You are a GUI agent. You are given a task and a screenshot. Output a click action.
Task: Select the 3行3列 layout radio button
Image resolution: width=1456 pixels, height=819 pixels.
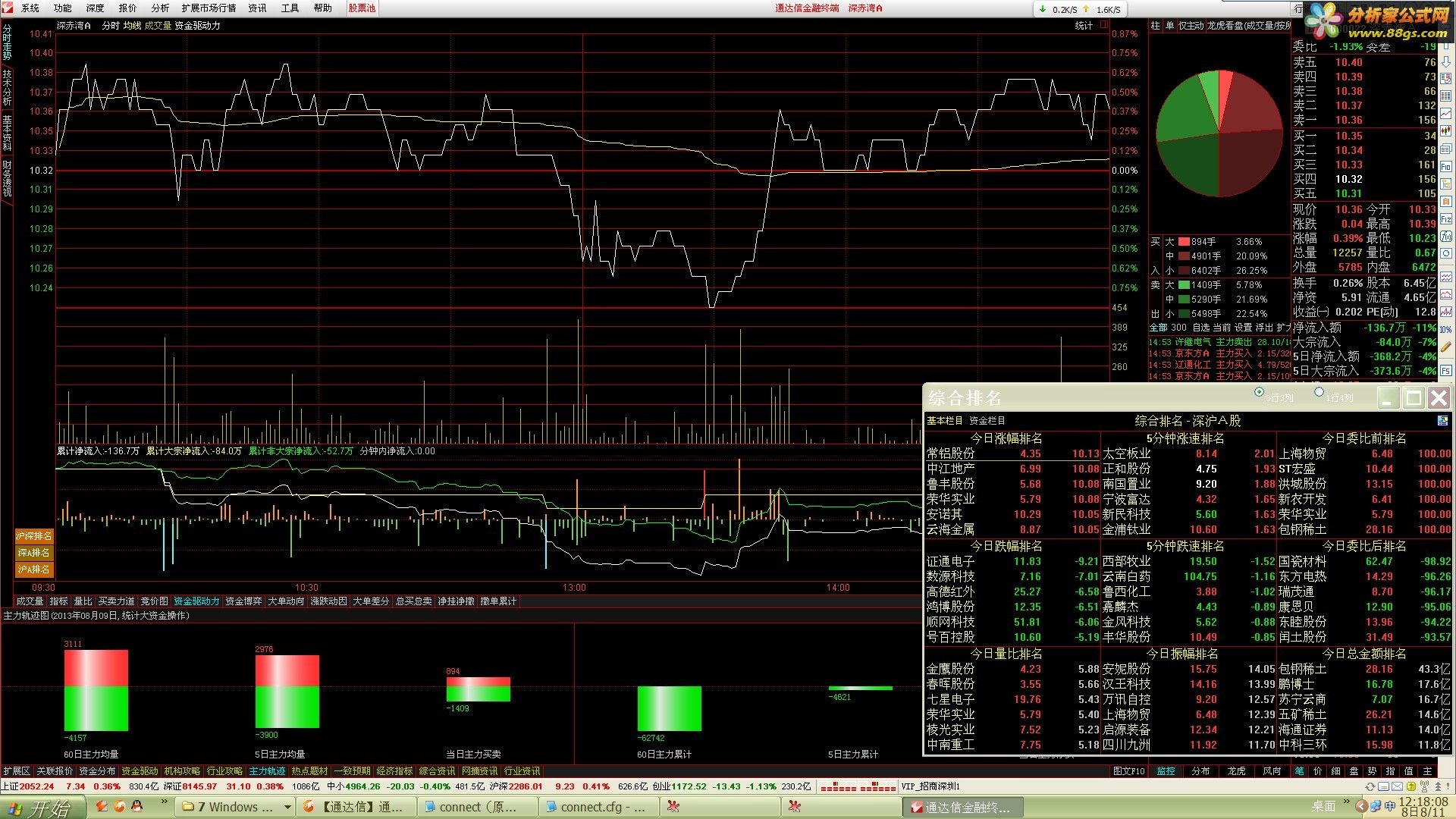coord(1259,393)
